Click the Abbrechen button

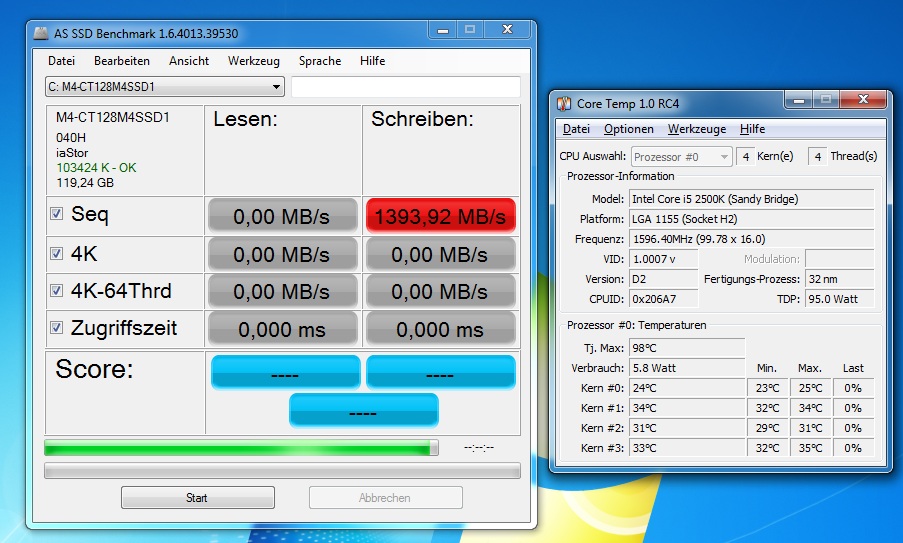(x=385, y=498)
